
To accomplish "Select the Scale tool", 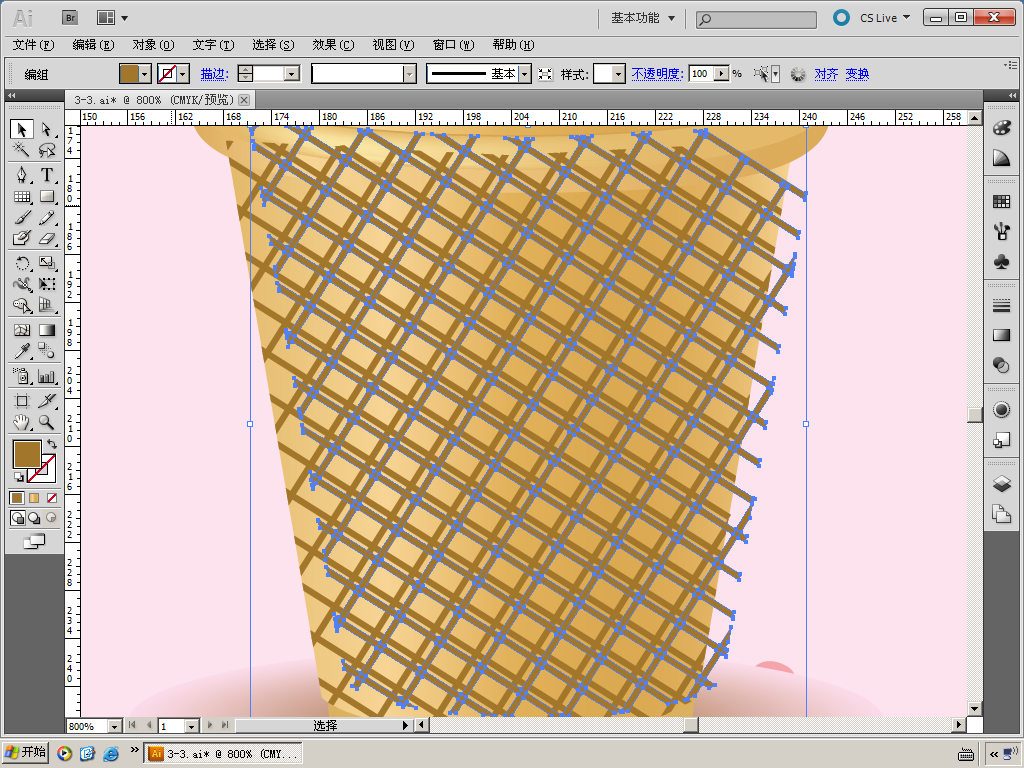I will pyautogui.click(x=46, y=263).
